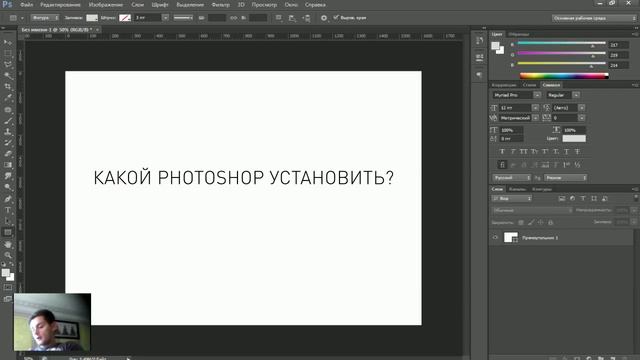The height and width of the screenshot is (360, 640).
Task: Open the Фильтр menu
Action: pos(221,5)
